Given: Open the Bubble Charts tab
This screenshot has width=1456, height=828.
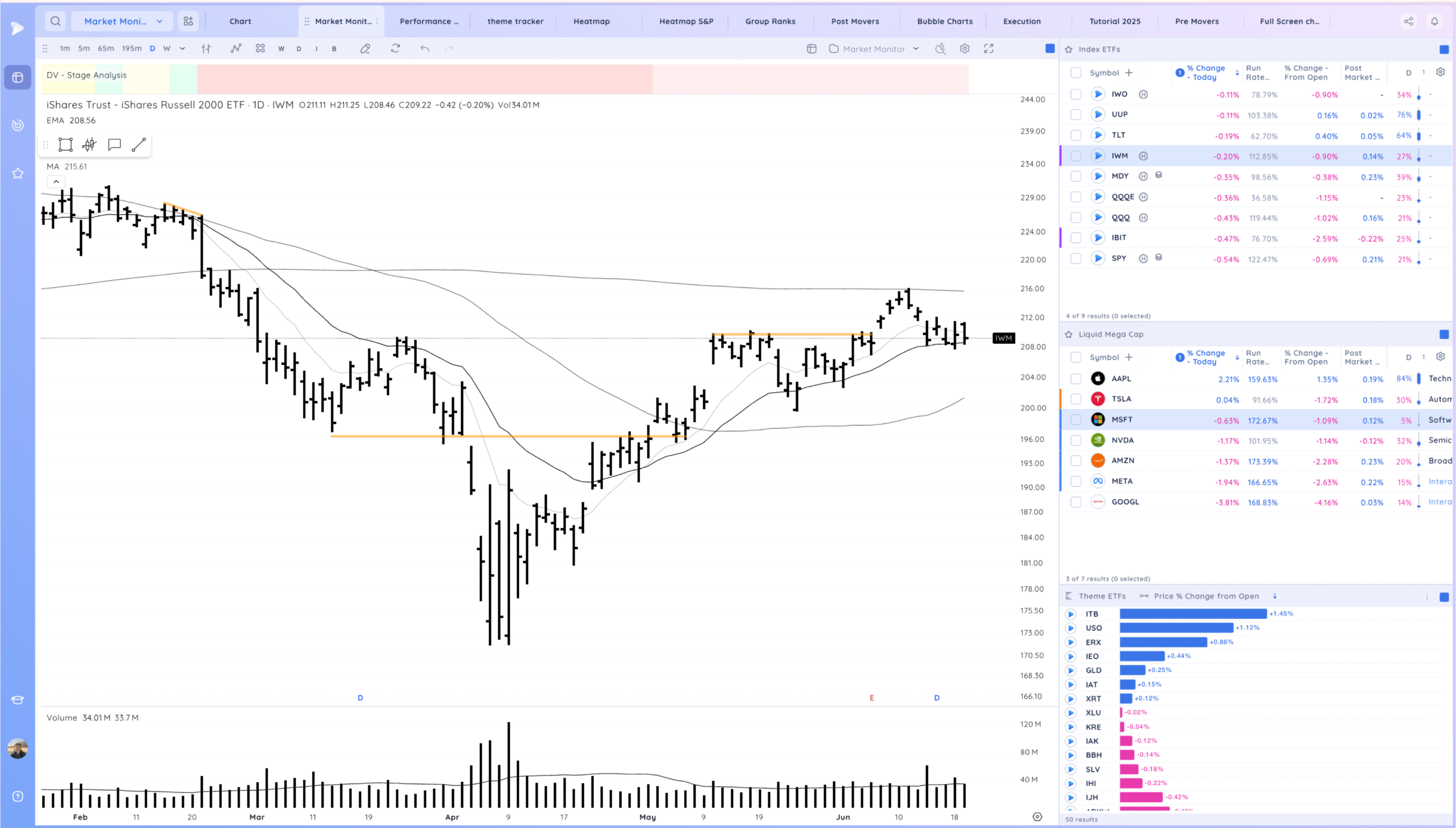Looking at the screenshot, I should point(945,21).
